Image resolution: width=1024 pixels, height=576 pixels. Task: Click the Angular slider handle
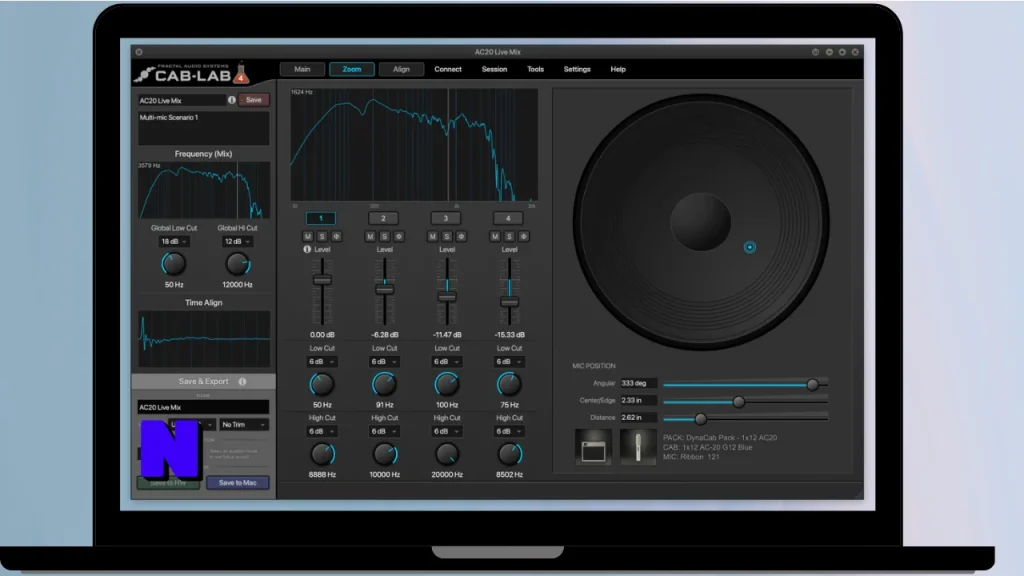click(x=812, y=385)
